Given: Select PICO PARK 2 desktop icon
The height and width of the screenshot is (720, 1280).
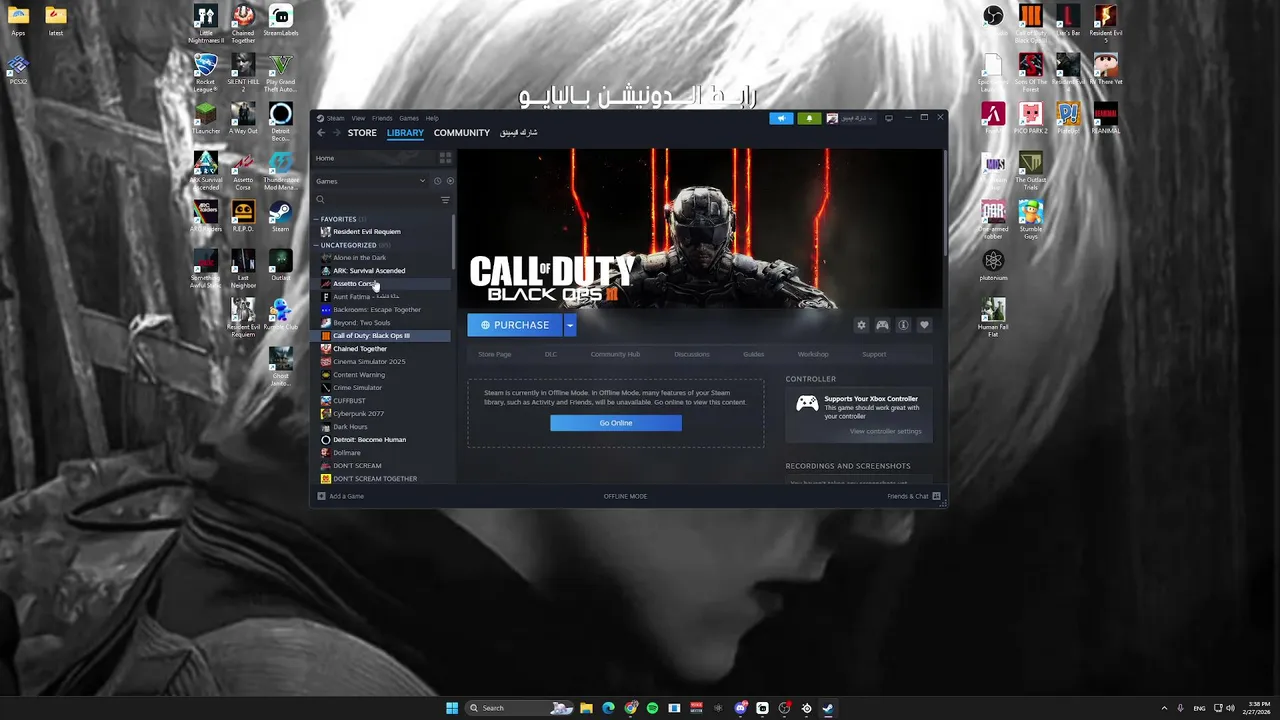Looking at the screenshot, I should tap(1031, 119).
